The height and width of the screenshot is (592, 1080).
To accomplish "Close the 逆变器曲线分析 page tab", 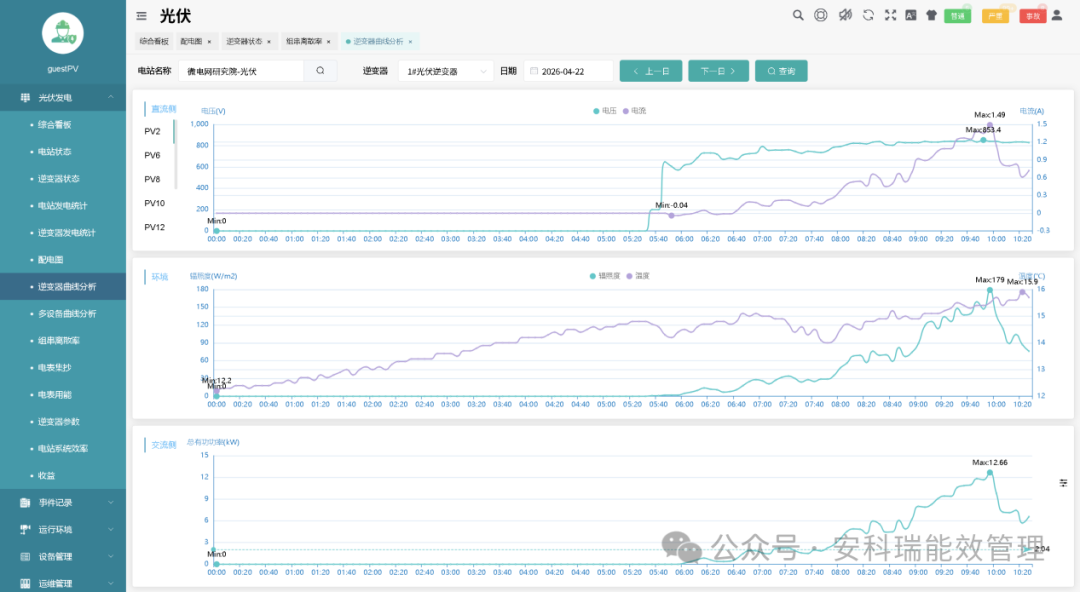I will [x=411, y=41].
